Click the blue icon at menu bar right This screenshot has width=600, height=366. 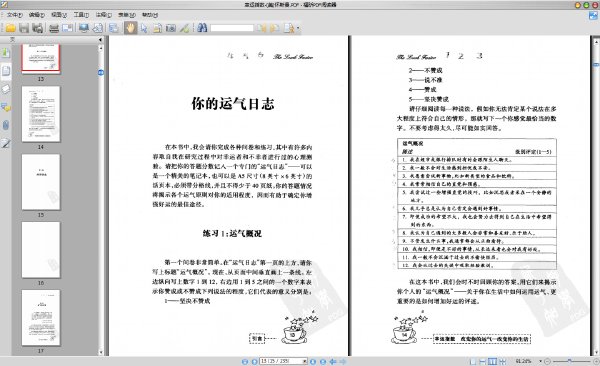pos(593,16)
